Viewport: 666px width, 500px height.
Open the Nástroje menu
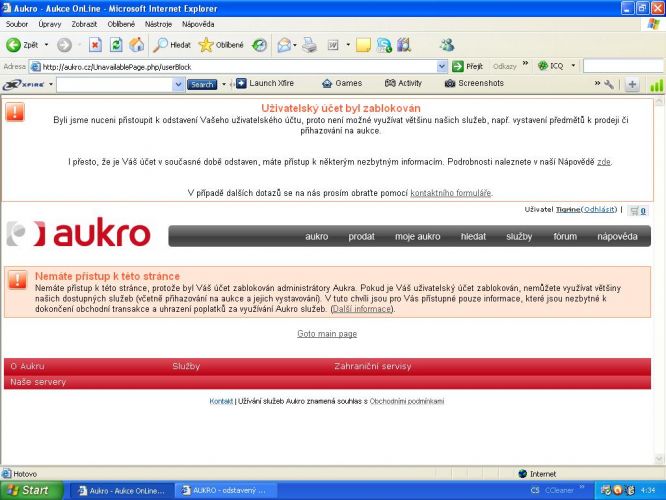(158, 24)
